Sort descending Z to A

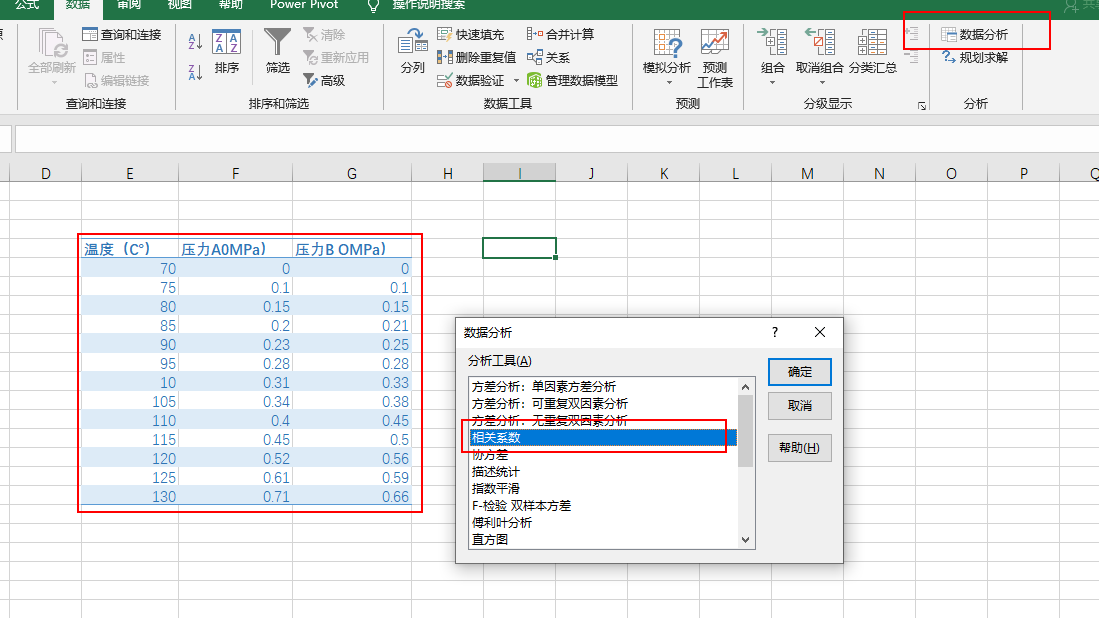[x=195, y=71]
